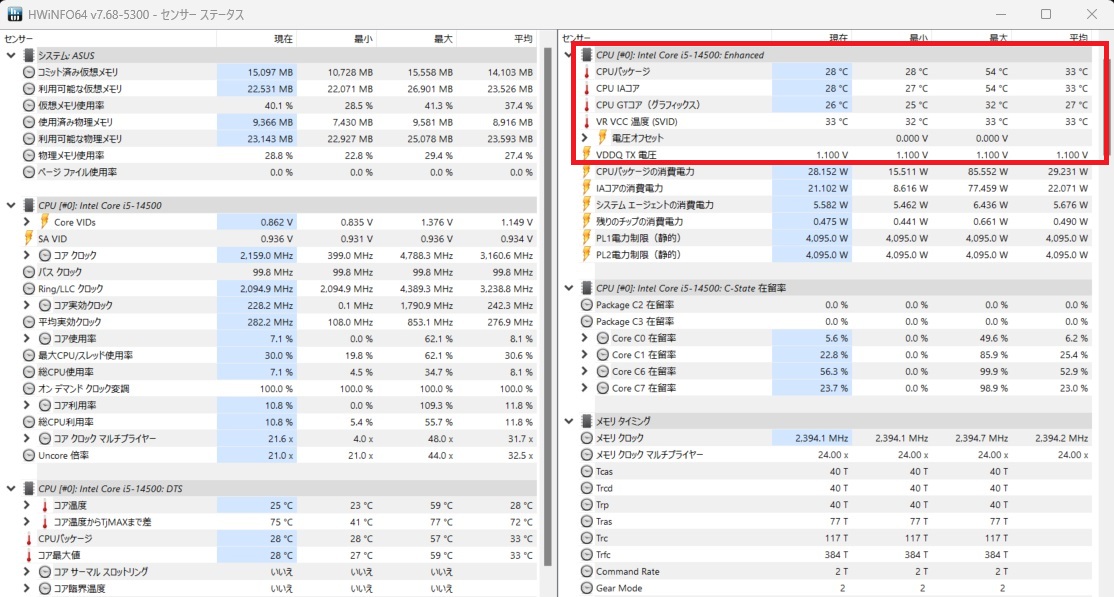Expand the Core VIDs row
The width and height of the screenshot is (1114, 597).
click(x=26, y=222)
